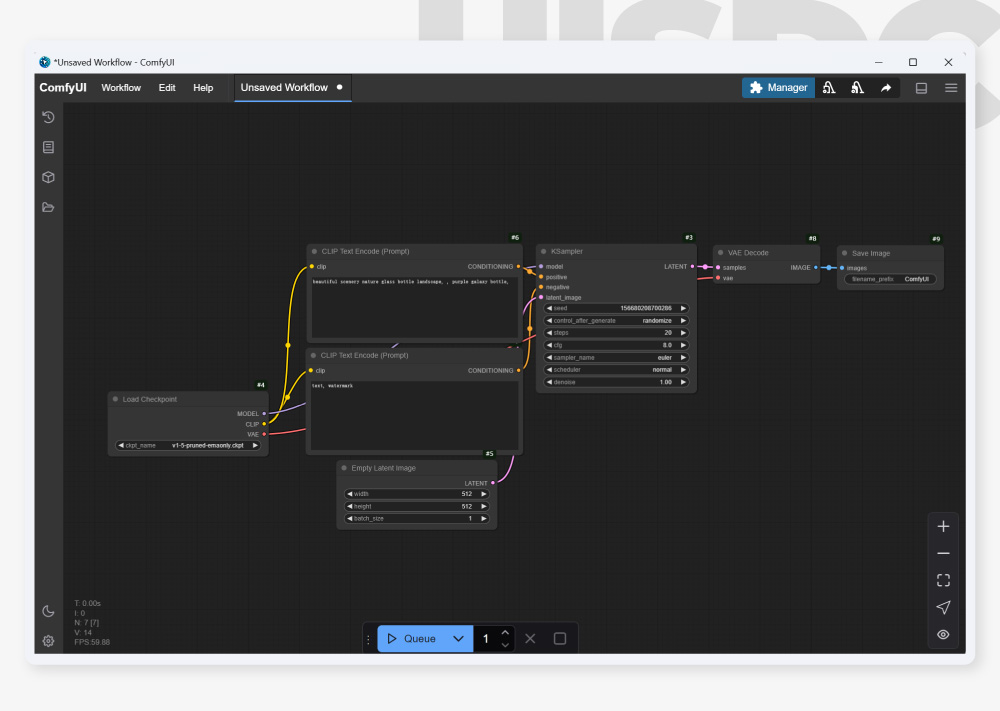Click the positive prompt text box
Viewport: 1000px width, 711px height.
tap(415, 306)
